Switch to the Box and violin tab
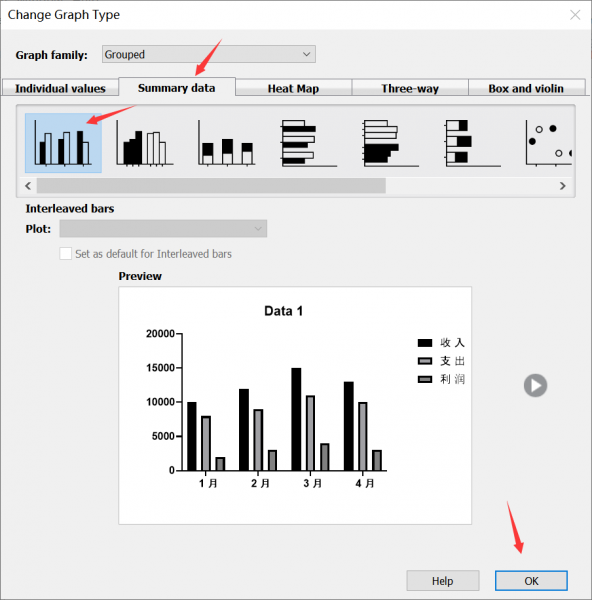The width and height of the screenshot is (592, 600). tap(526, 88)
